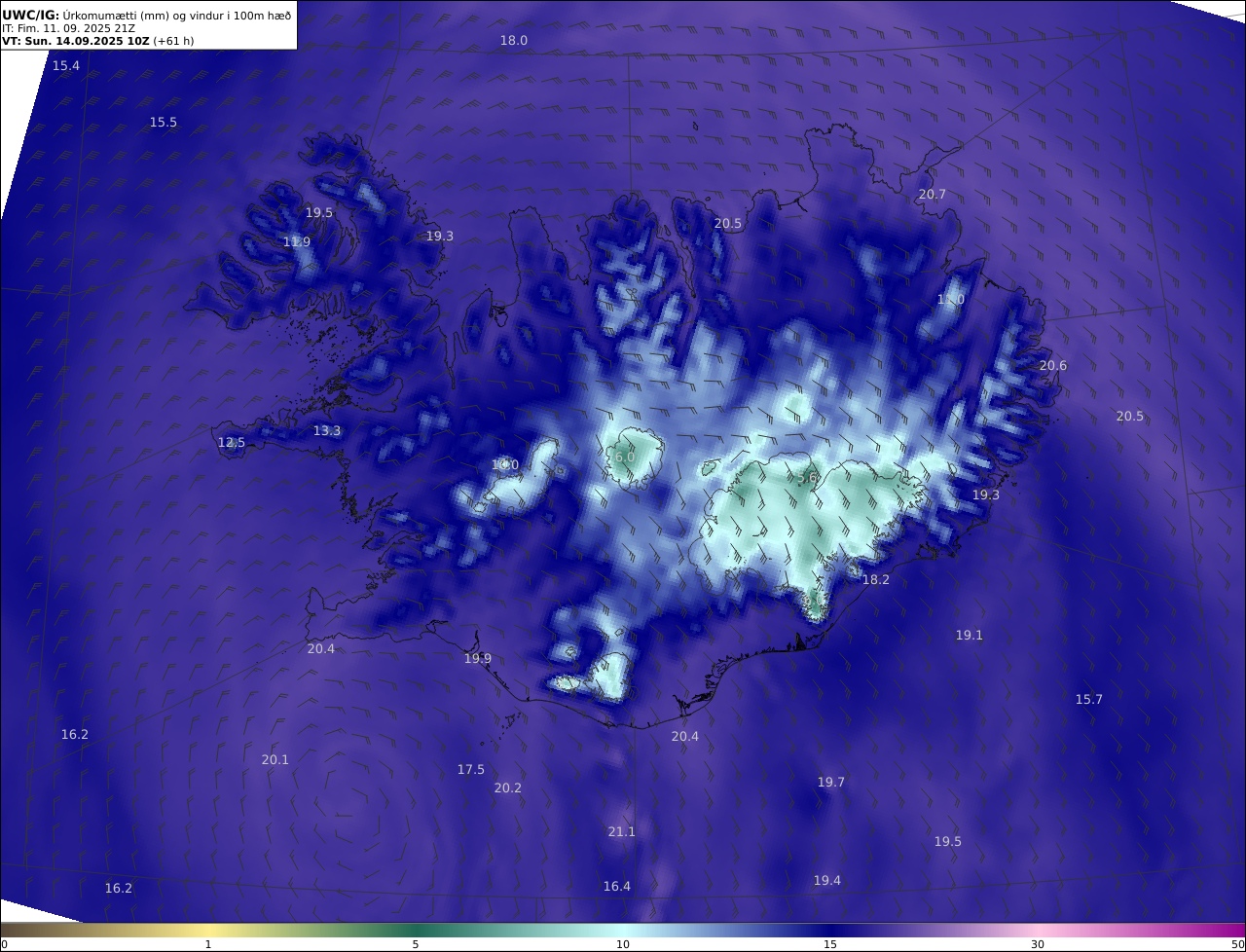Screen dimensions: 1246x952
Task: Click the 1 tick on the color scale
Action: [x=208, y=944]
